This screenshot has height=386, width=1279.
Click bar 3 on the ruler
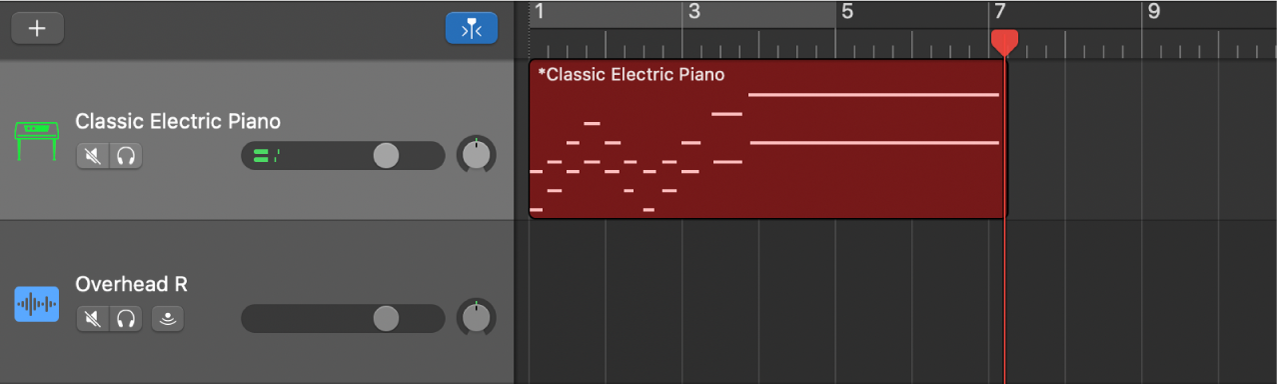click(x=694, y=12)
